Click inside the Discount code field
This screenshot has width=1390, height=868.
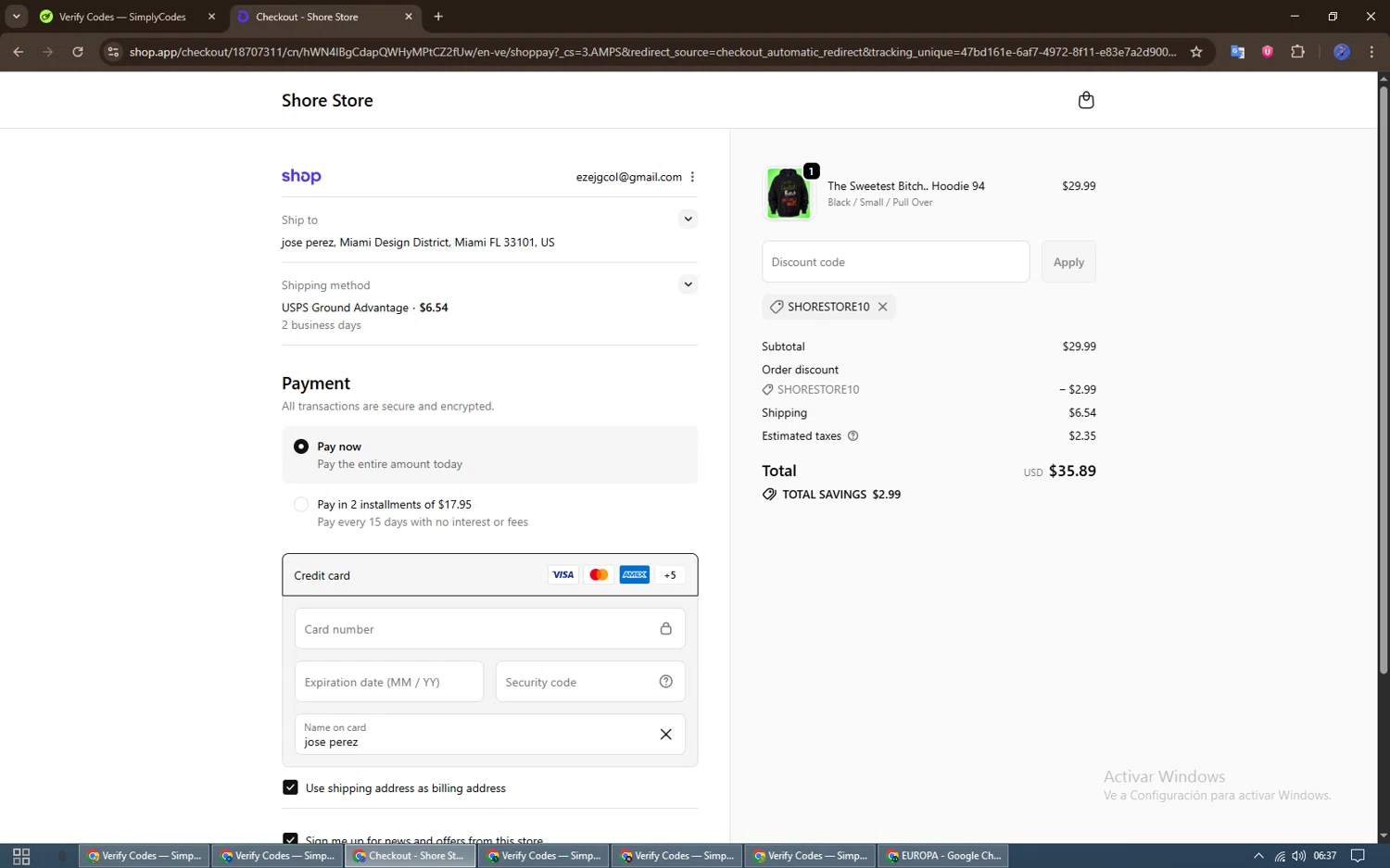point(895,262)
